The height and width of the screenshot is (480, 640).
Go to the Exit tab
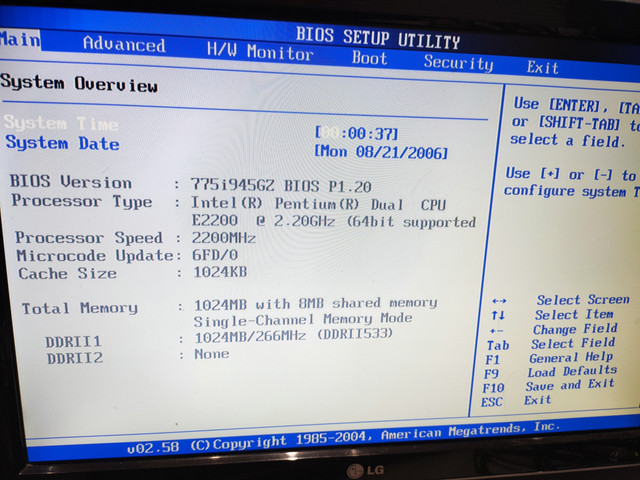point(542,67)
